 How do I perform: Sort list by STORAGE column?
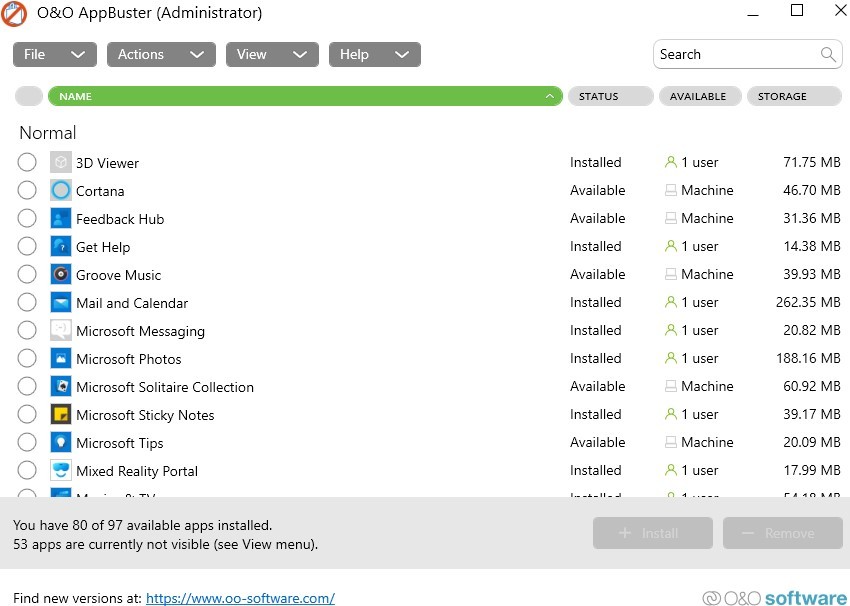[x=794, y=96]
